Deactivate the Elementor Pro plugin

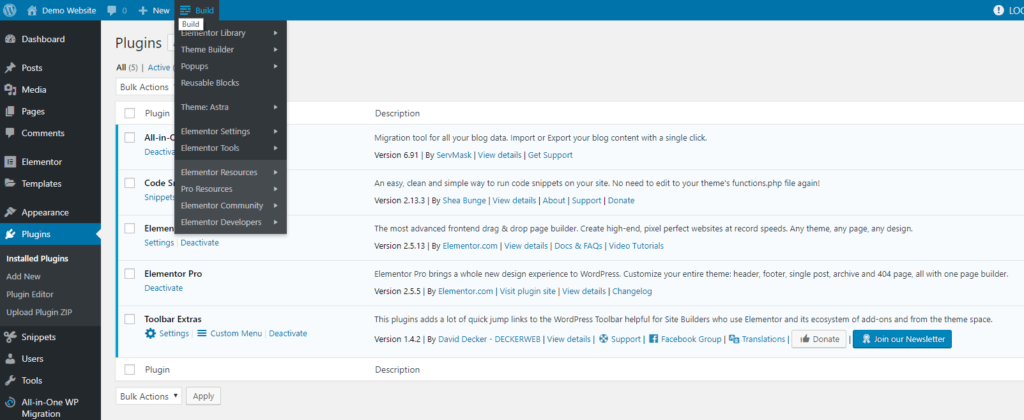(x=163, y=288)
